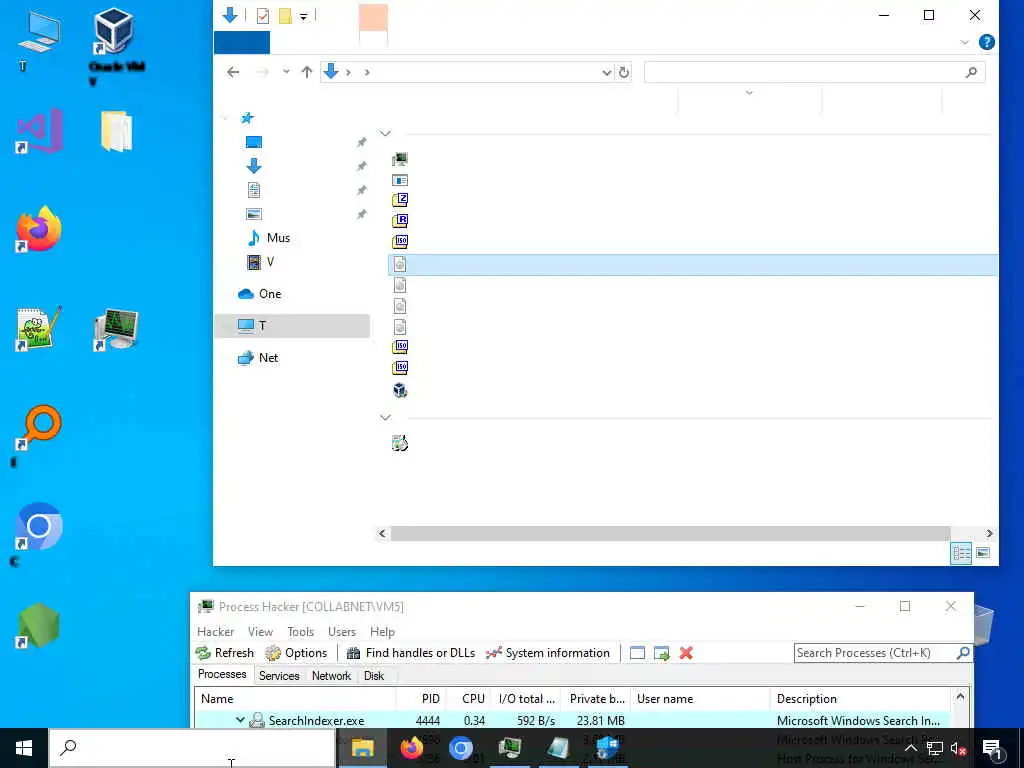Click the up-one-level arrow in File Explorer
Screen dimensions: 1024x768
(x=306, y=72)
